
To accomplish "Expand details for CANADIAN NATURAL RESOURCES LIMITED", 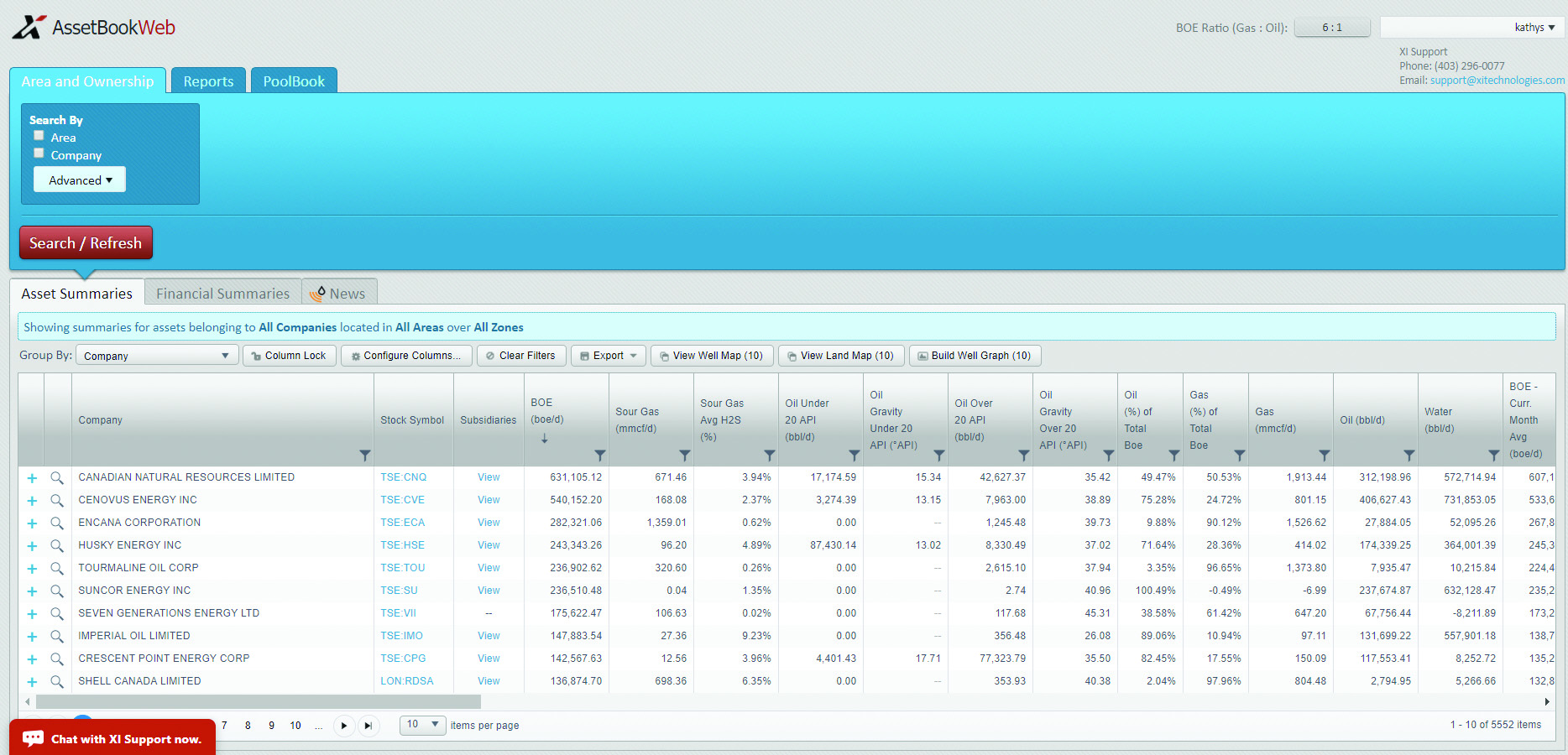I will point(32,477).
